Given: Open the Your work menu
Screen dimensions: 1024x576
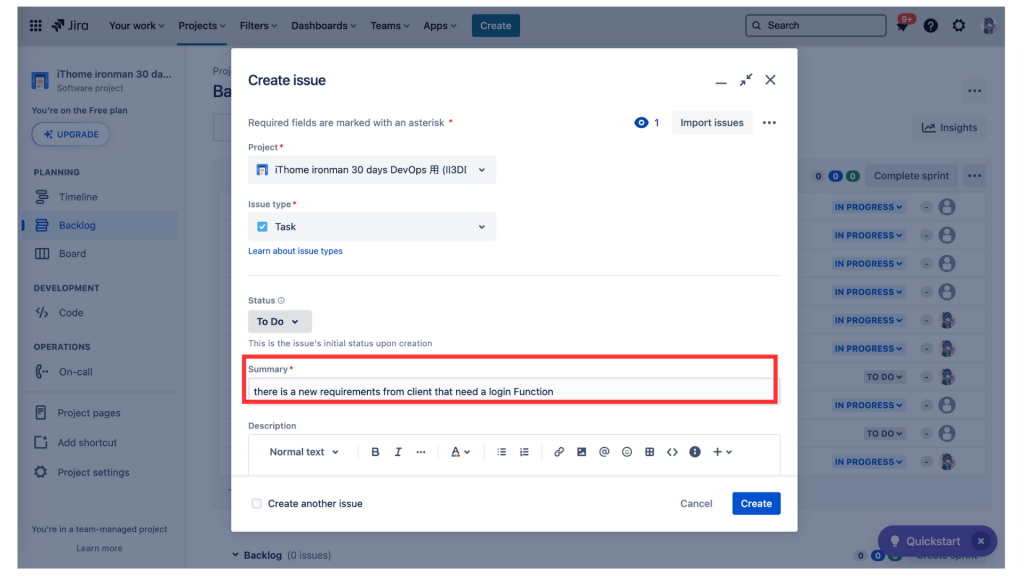Looking at the screenshot, I should [136, 25].
